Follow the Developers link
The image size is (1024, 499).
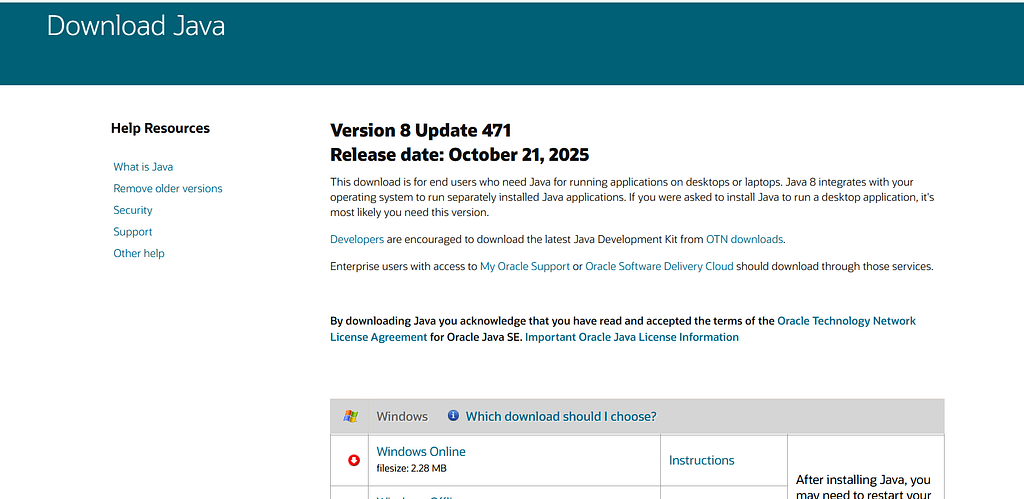coord(357,239)
